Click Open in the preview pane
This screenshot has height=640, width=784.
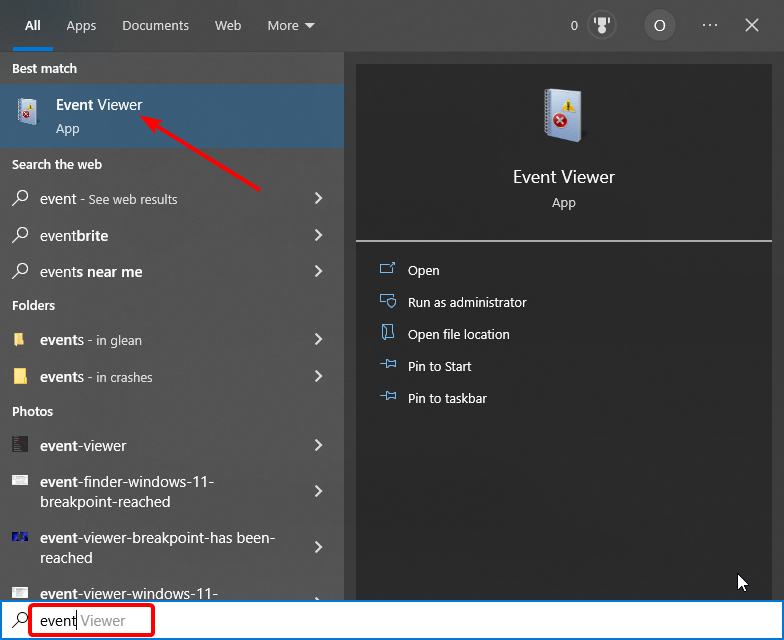tap(424, 270)
